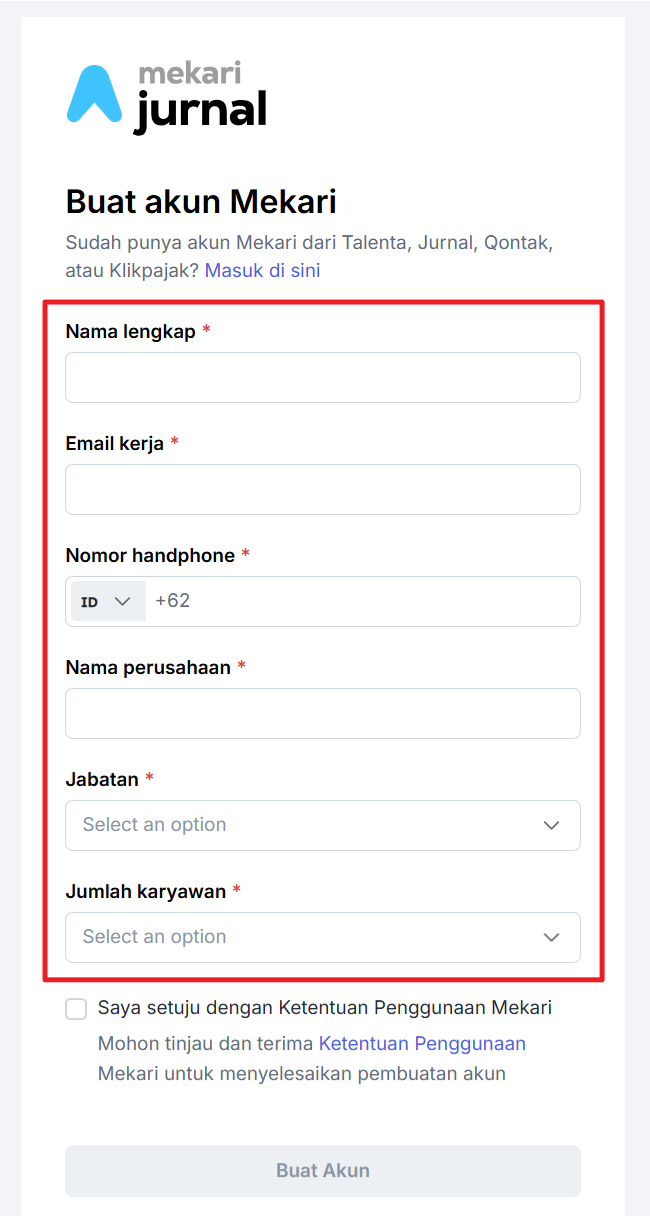The width and height of the screenshot is (650, 1216).
Task: Expand the Jabatan dropdown
Action: coord(322,825)
